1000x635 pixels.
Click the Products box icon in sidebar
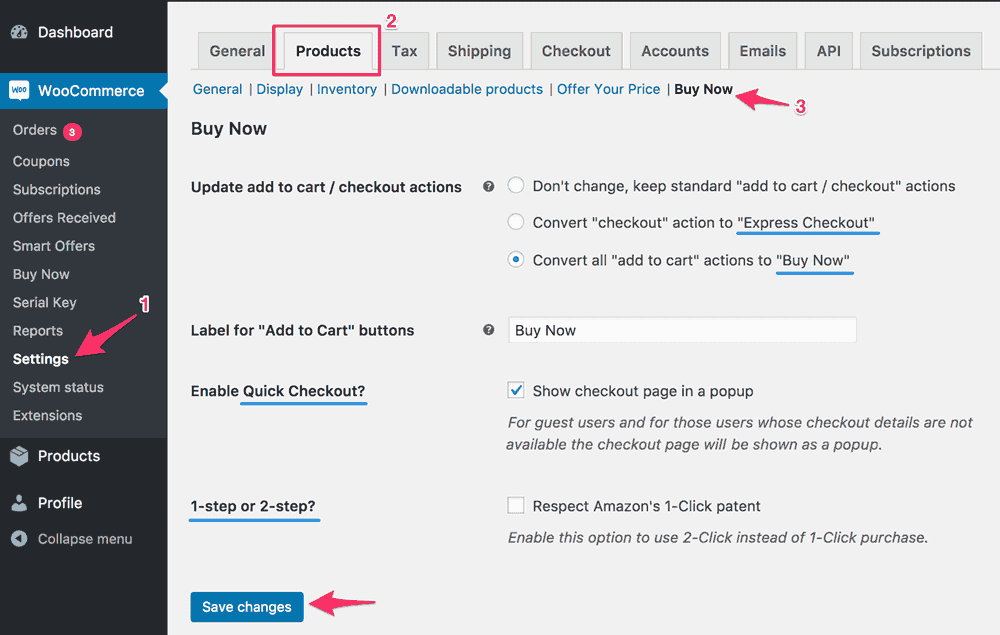pyautogui.click(x=20, y=456)
